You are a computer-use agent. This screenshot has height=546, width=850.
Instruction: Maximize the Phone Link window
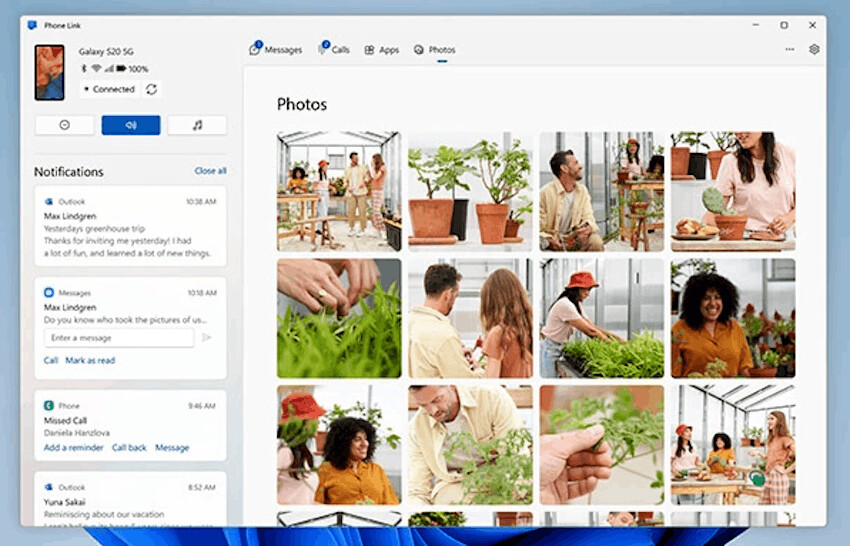[x=784, y=25]
